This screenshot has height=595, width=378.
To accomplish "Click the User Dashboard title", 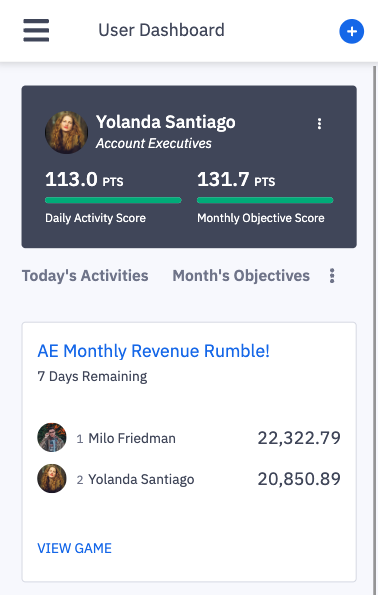I will click(x=161, y=30).
